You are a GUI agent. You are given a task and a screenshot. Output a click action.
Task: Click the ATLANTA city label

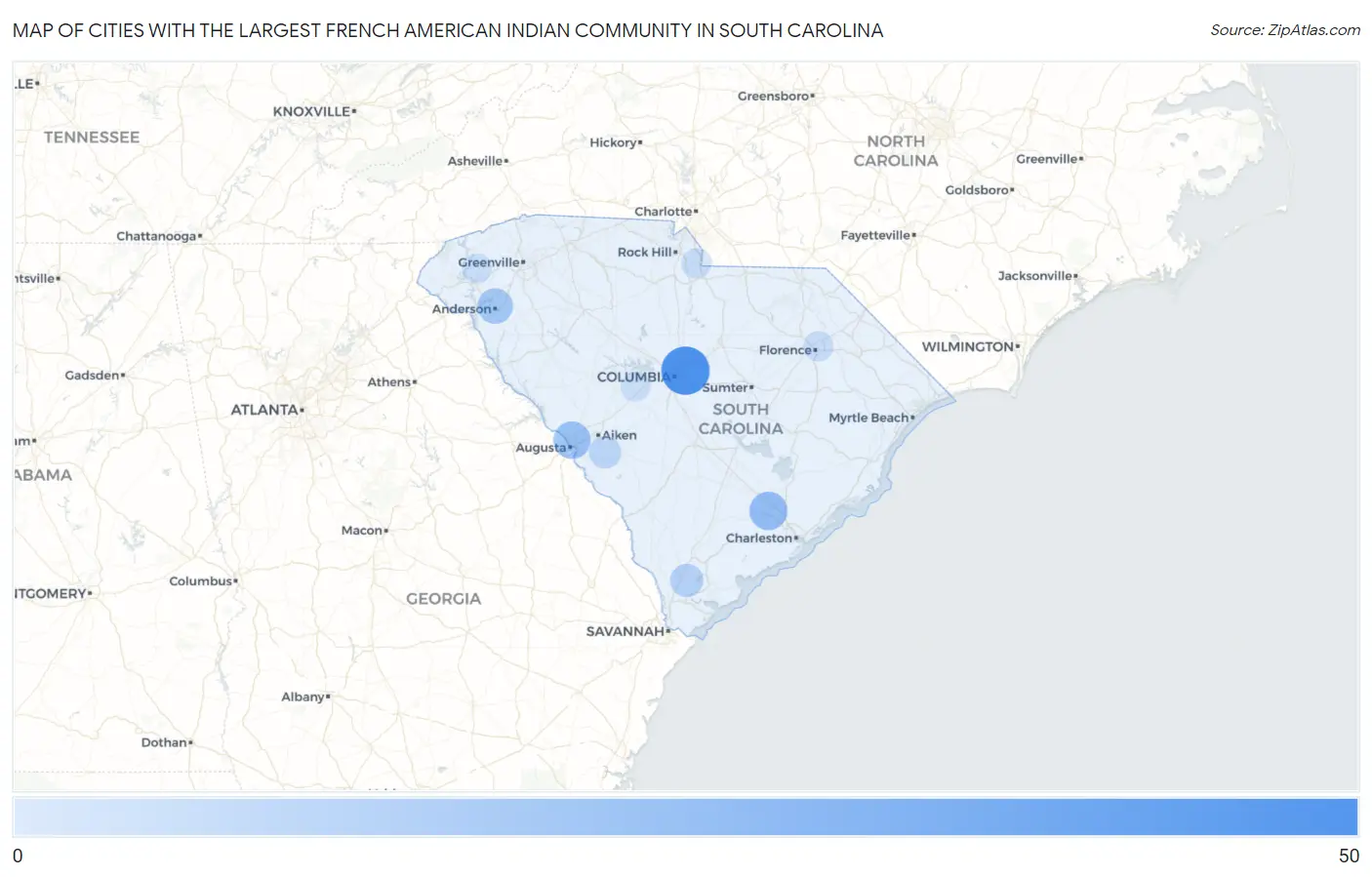264,410
